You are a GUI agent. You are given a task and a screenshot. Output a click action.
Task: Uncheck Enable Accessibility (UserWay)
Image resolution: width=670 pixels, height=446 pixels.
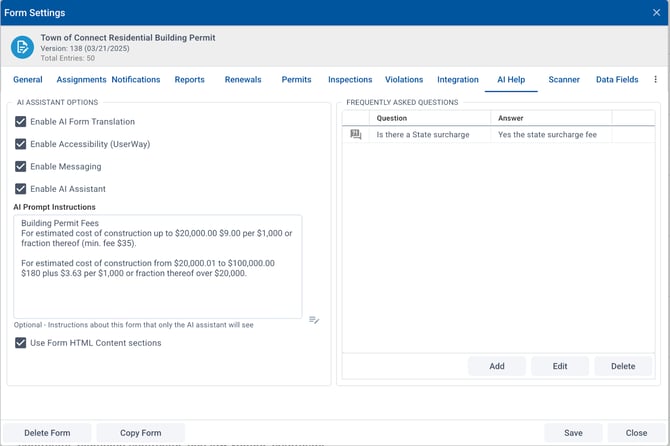[21, 144]
